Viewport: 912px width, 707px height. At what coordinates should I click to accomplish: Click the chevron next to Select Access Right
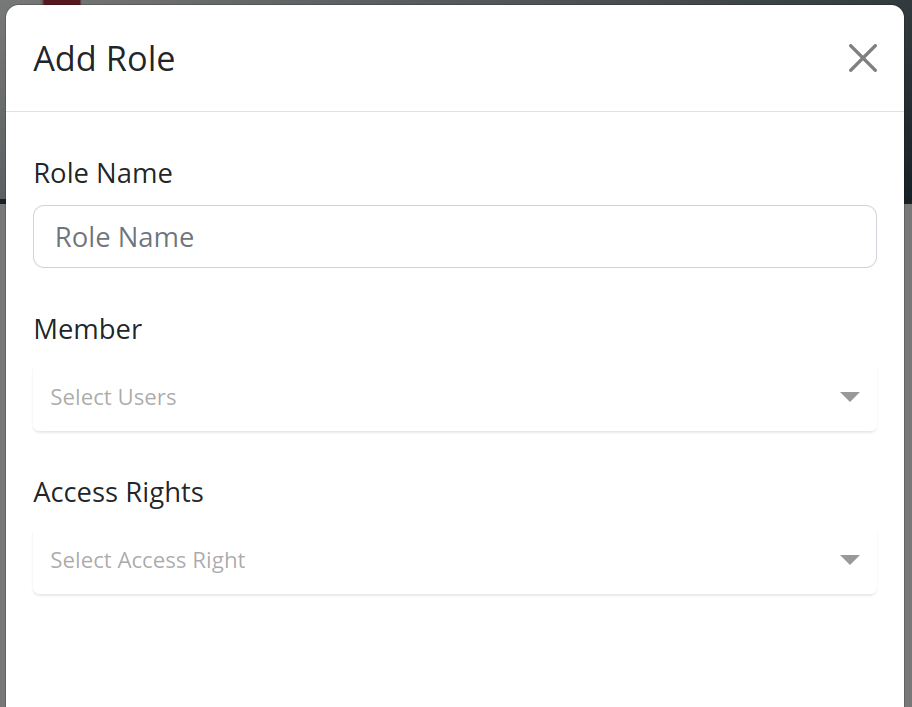click(x=848, y=560)
